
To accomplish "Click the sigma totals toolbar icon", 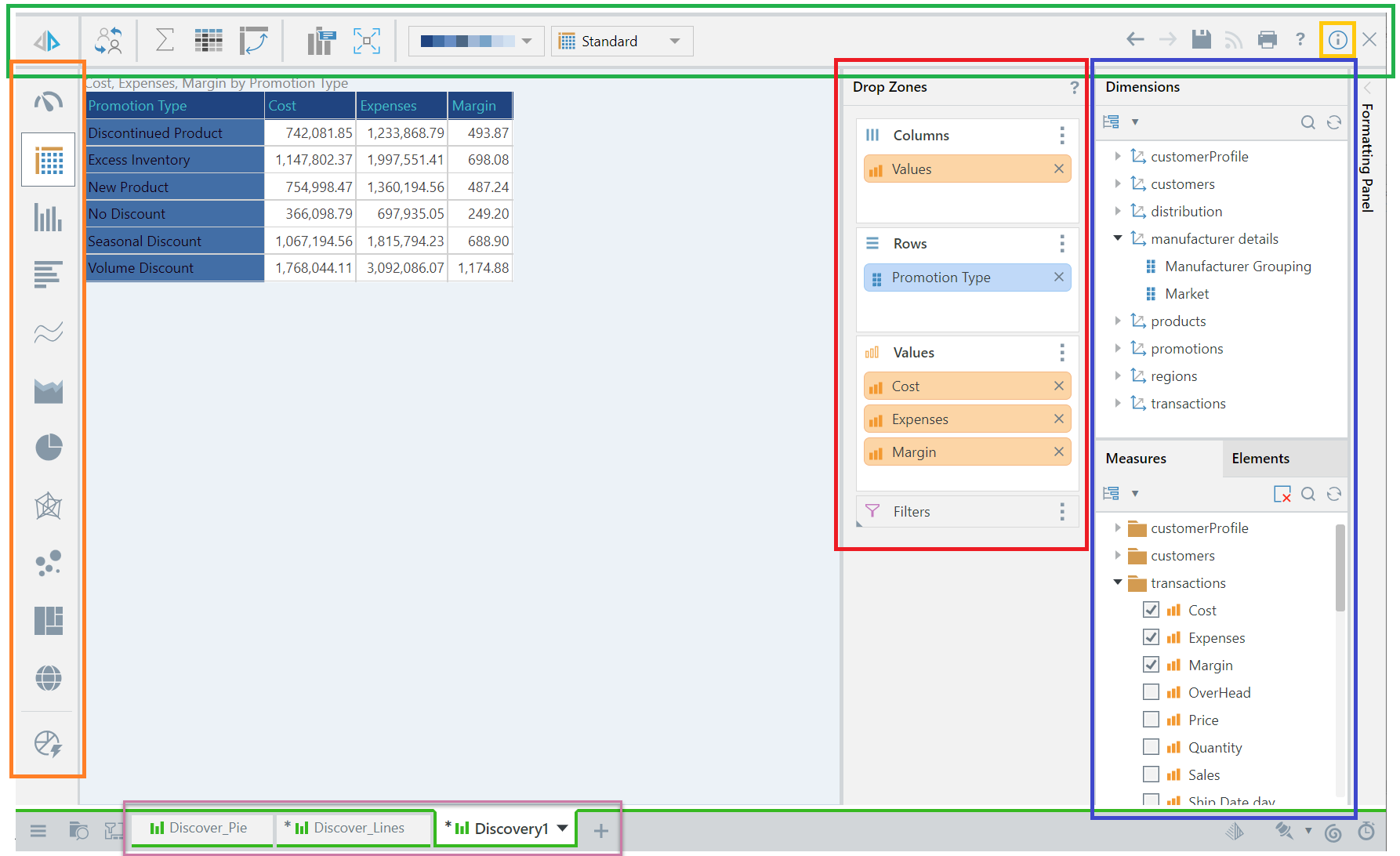I will tap(165, 40).
